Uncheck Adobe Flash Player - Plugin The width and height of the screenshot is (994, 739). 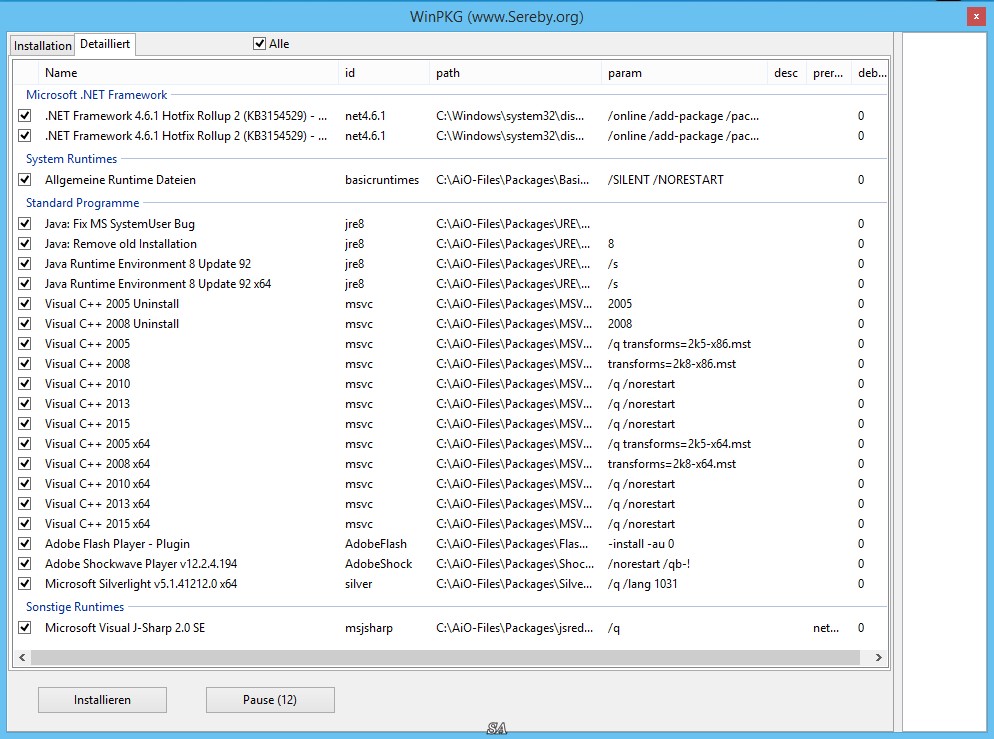[x=25, y=544]
